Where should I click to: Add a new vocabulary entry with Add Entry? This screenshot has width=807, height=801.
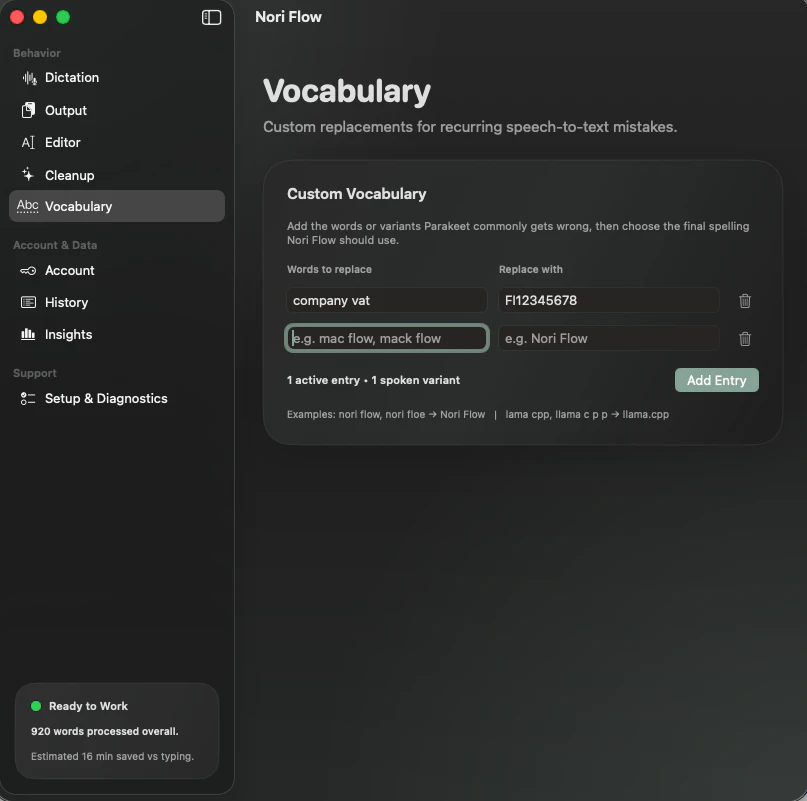click(x=716, y=380)
